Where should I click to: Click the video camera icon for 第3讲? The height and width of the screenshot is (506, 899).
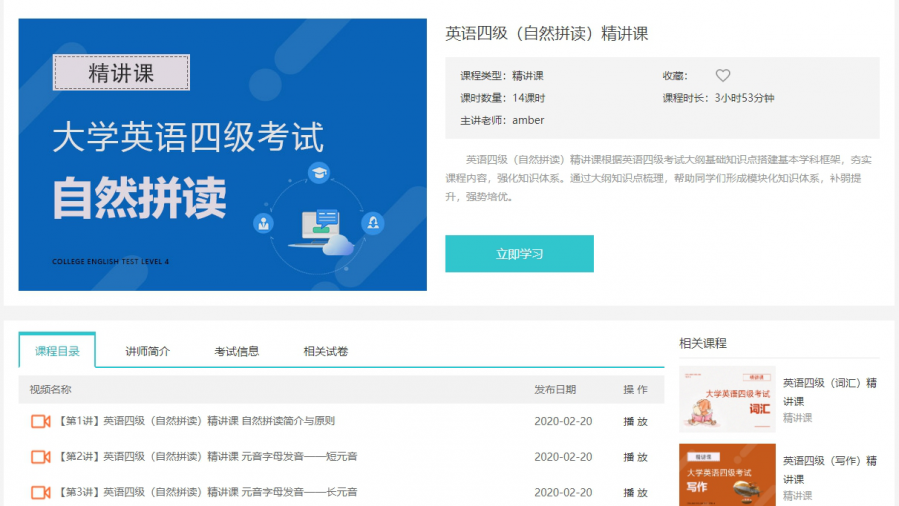(41, 492)
